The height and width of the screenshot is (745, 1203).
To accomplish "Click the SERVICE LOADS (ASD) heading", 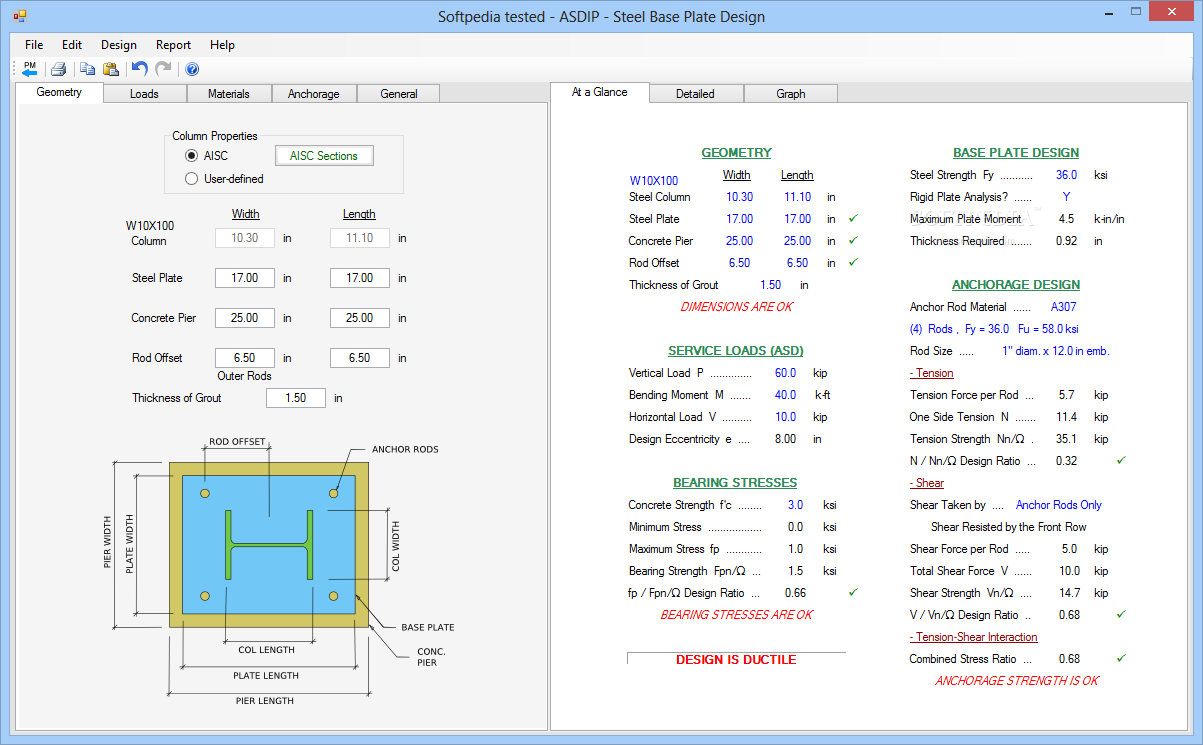I will pos(736,351).
